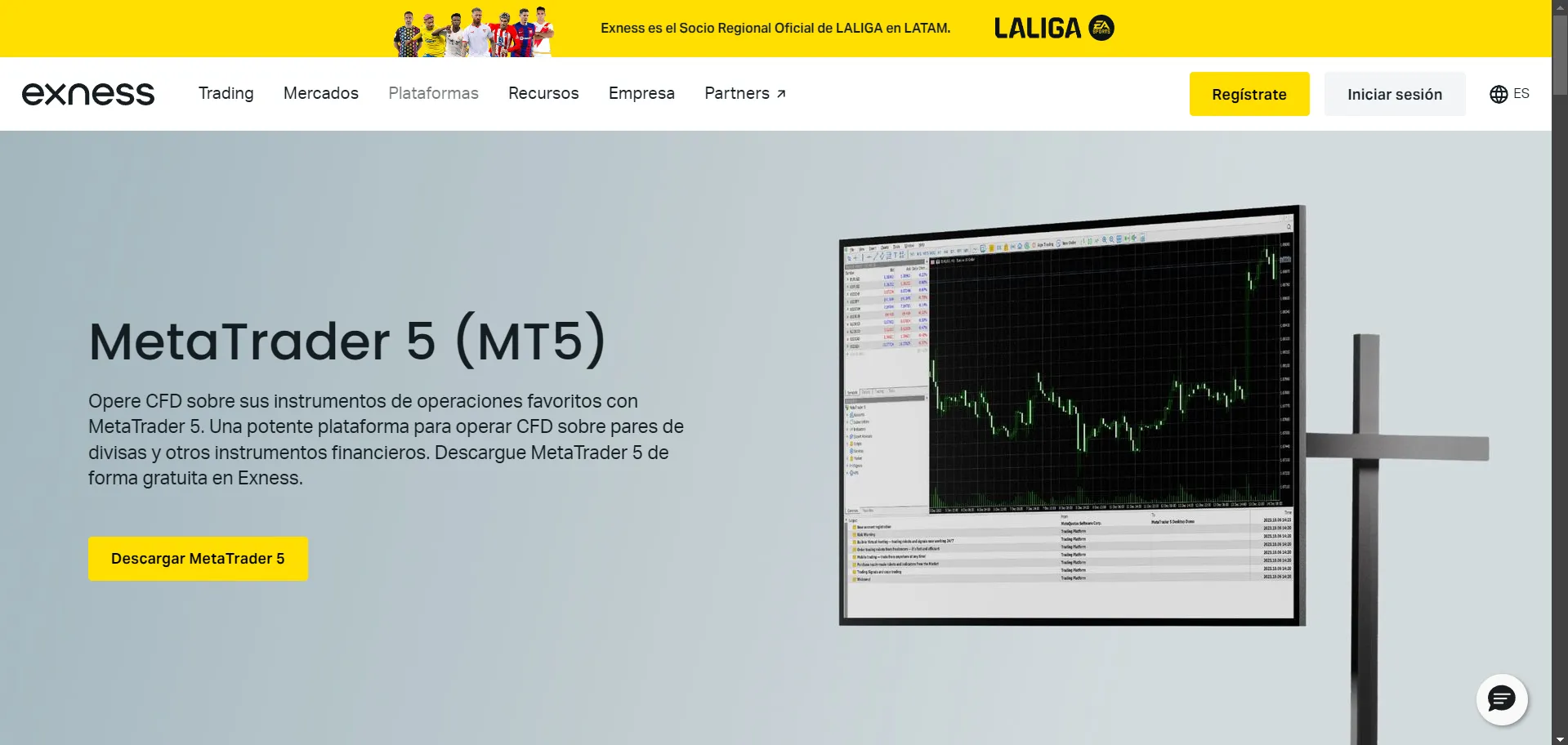Image resolution: width=1568 pixels, height=745 pixels.
Task: Click the MetaTrader 5 (MT5) heading
Action: pyautogui.click(x=347, y=341)
